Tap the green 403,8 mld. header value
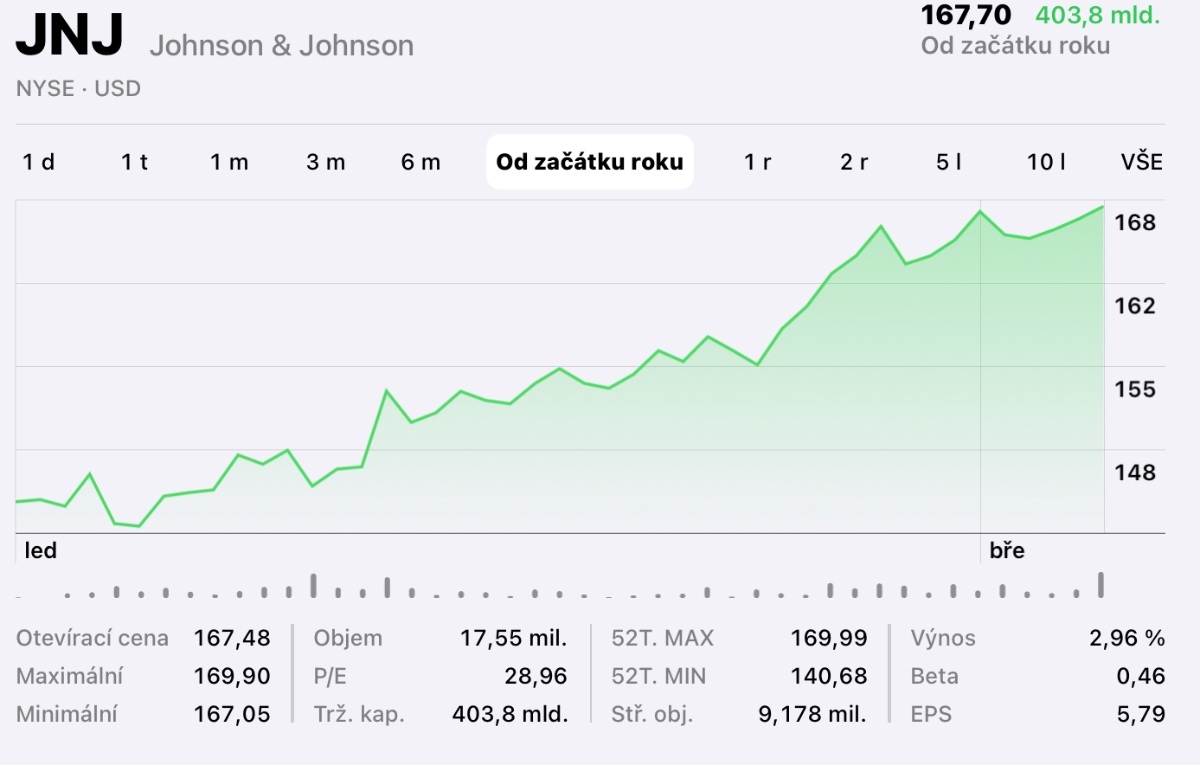The height and width of the screenshot is (765, 1200). pyautogui.click(x=1097, y=16)
